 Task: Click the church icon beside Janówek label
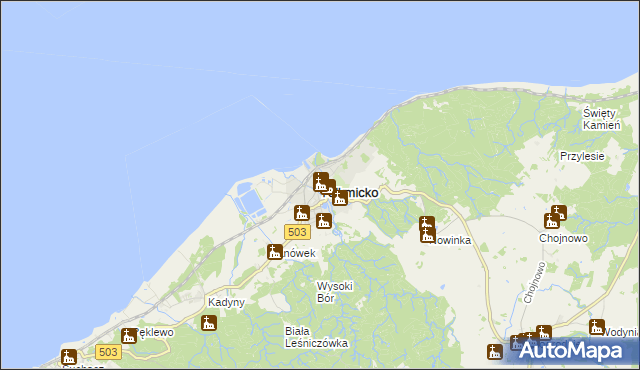[x=275, y=252]
